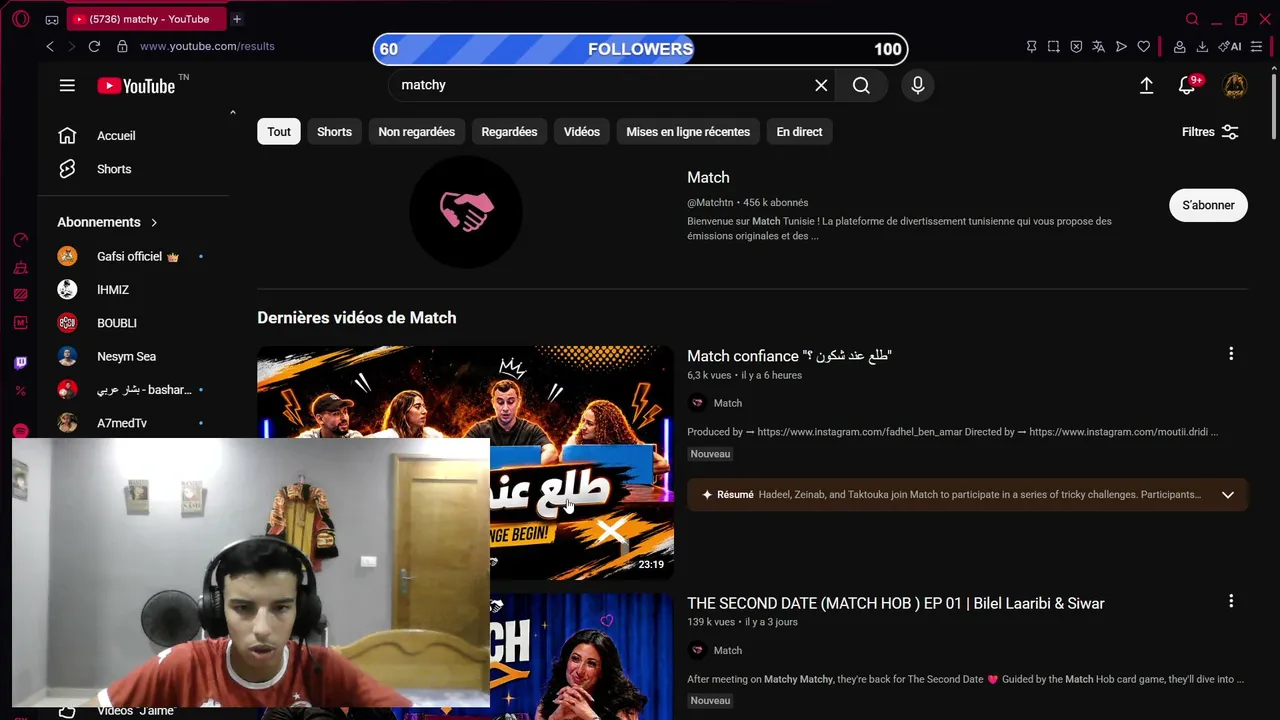
Task: Filter by Regardées chip
Action: (509, 132)
